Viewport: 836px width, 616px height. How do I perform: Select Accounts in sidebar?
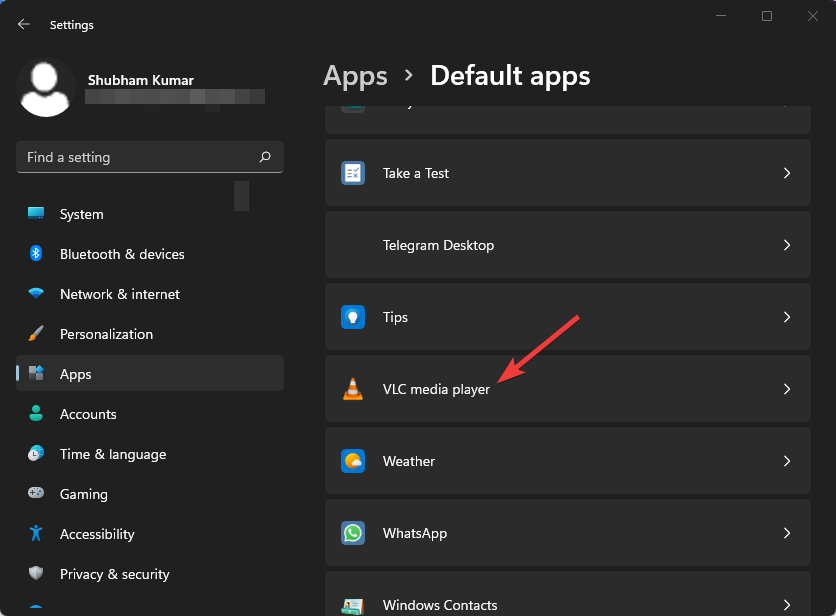150,414
